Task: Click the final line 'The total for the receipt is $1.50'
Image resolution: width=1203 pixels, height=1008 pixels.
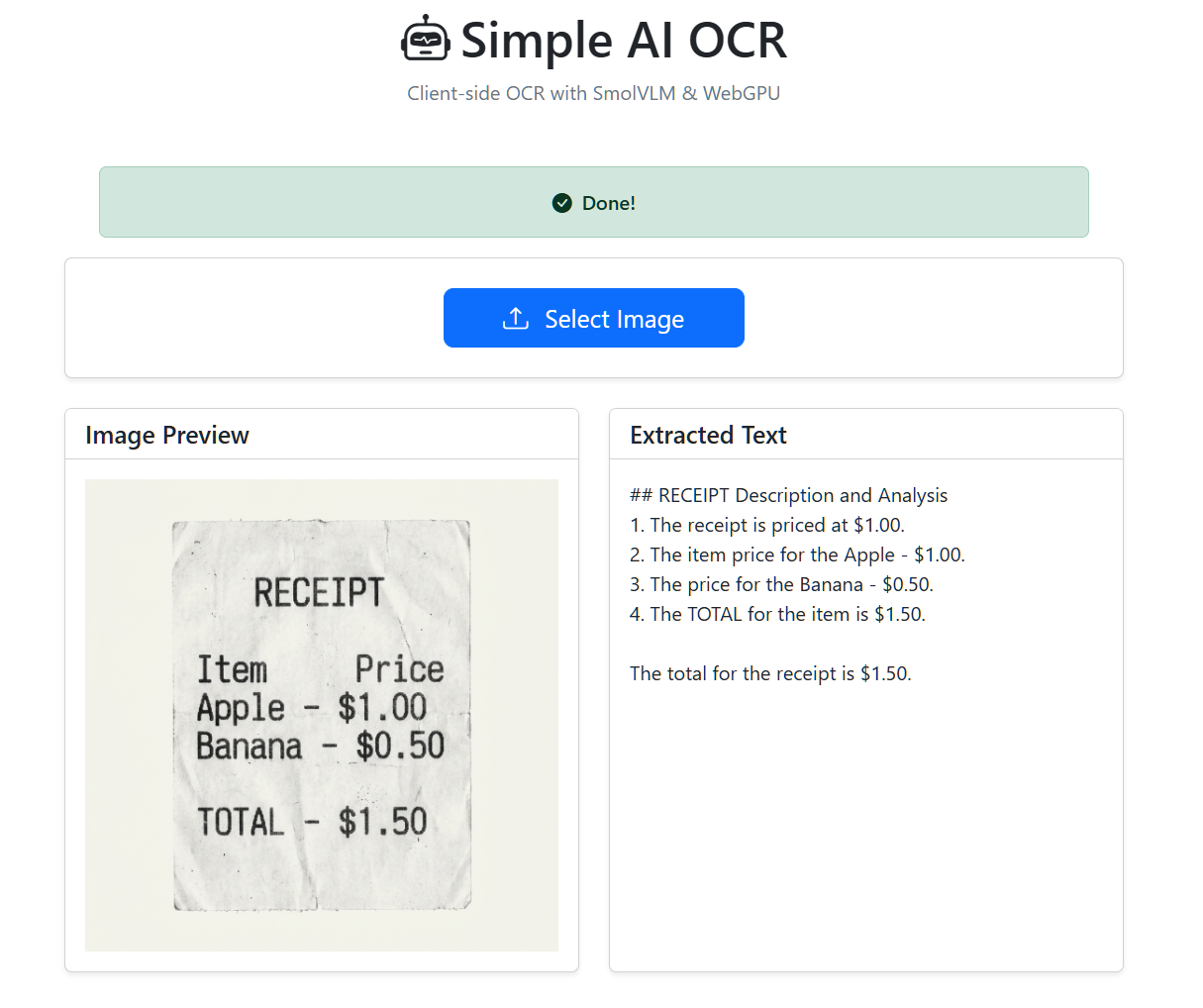Action: click(x=770, y=673)
